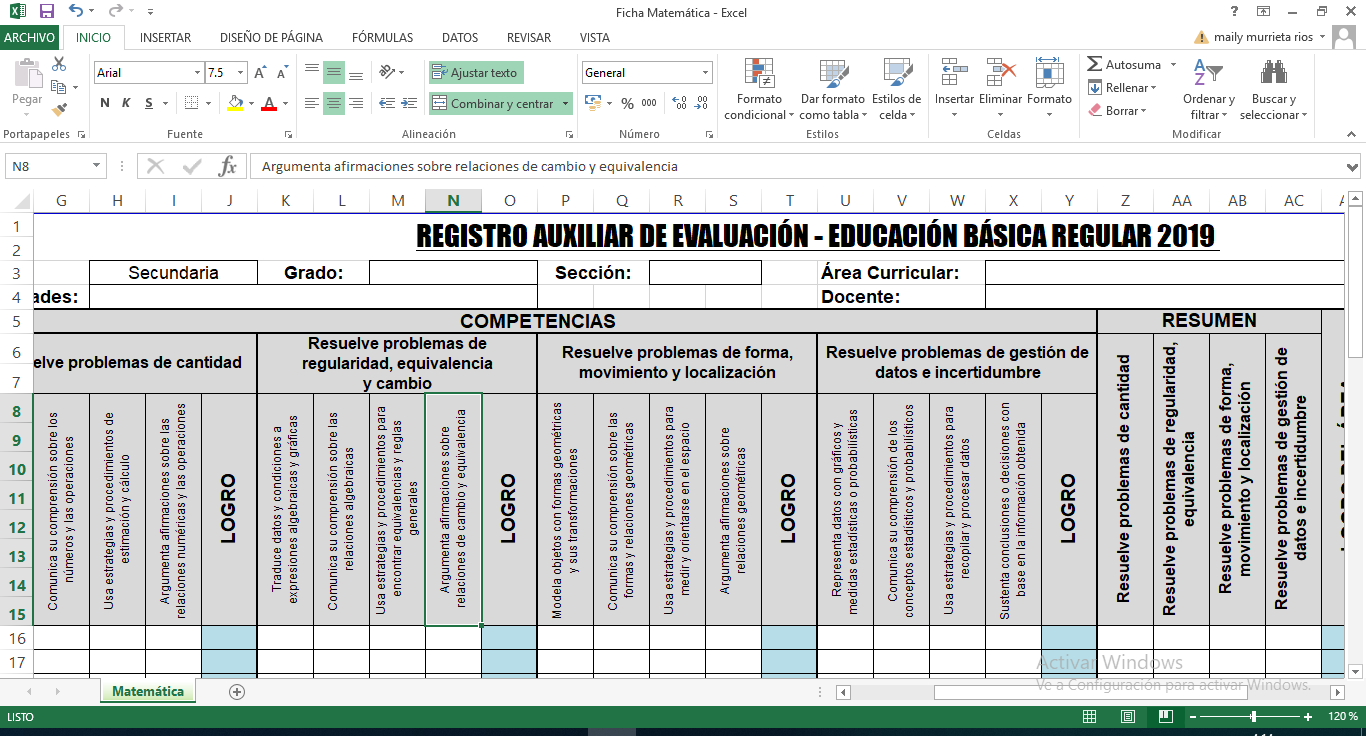Add a new sheet with plus button
Screen dimensions: 1366x736
237,691
